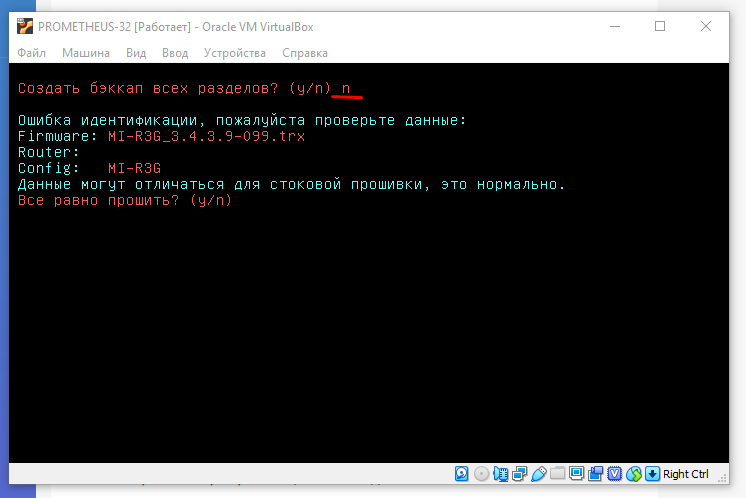Open the audio settings status icon
The height and width of the screenshot is (498, 746).
500,473
